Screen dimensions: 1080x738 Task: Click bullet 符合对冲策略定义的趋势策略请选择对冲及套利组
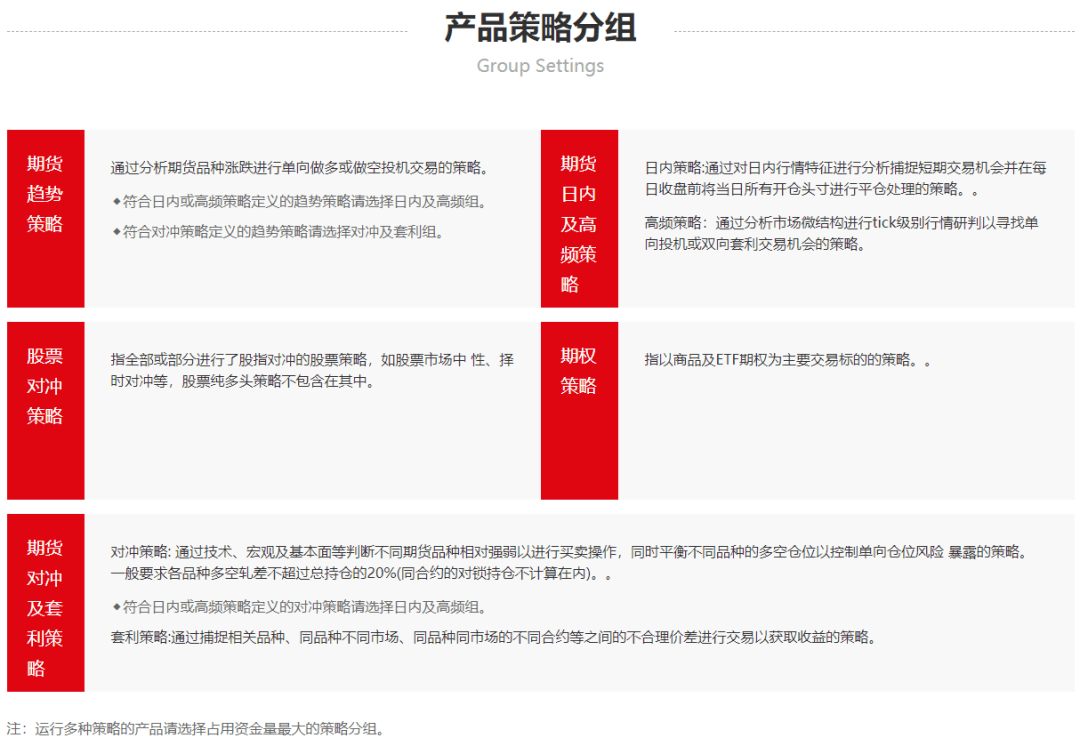coord(278,232)
